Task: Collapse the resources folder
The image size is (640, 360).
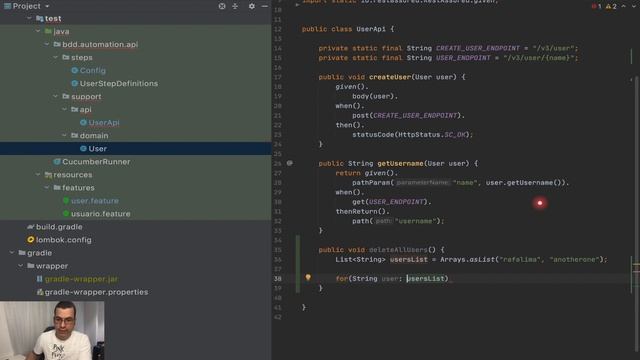Action: pyautogui.click(x=38, y=175)
